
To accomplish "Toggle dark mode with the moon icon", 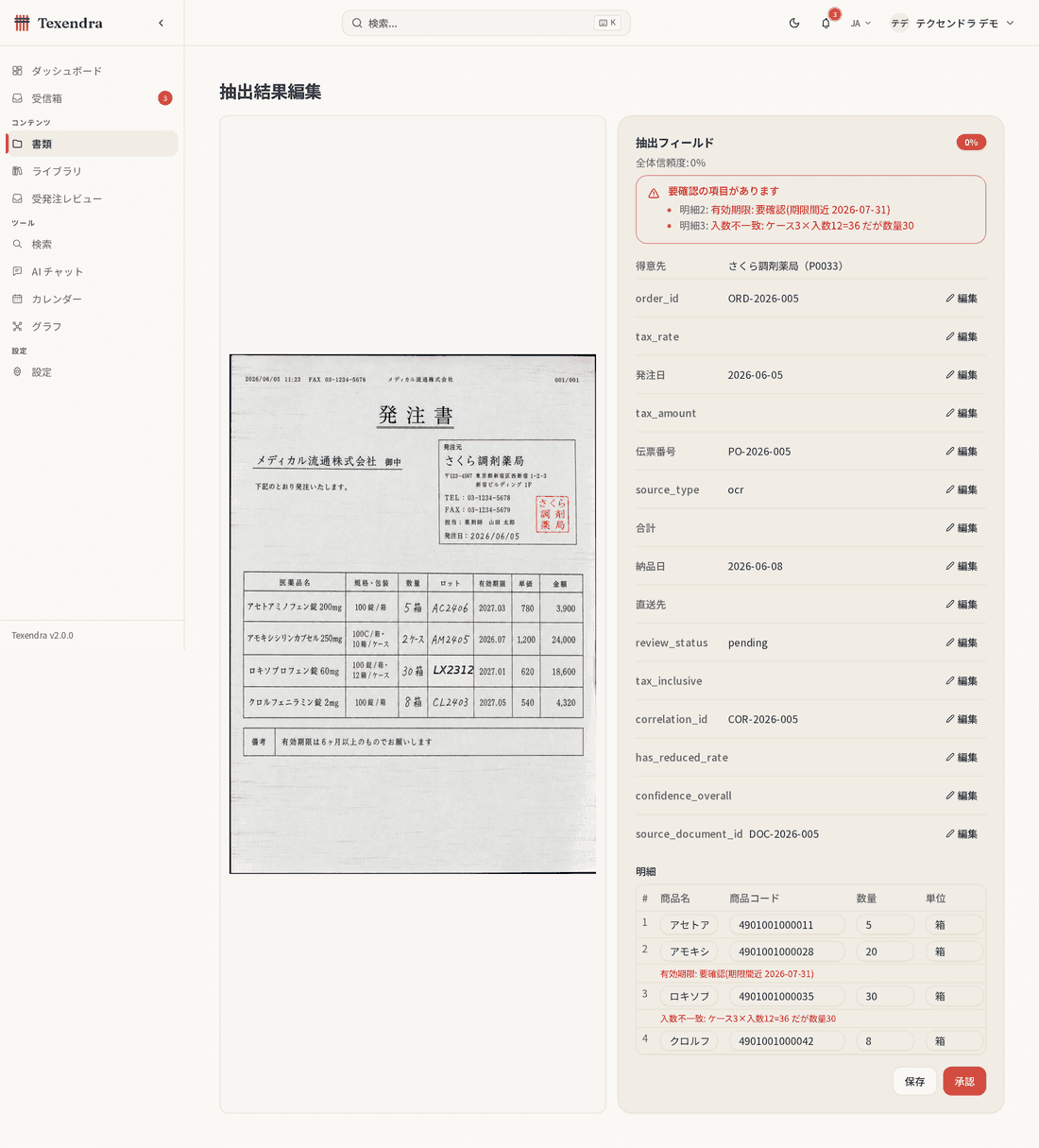I will pos(794,23).
